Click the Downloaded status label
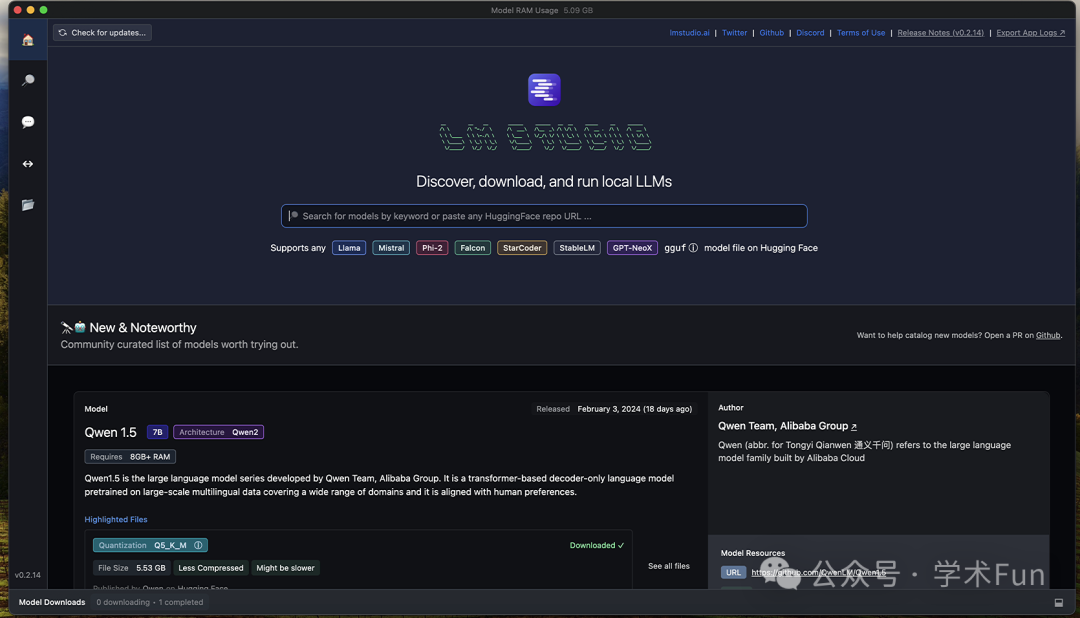This screenshot has height=618, width=1080. [596, 545]
